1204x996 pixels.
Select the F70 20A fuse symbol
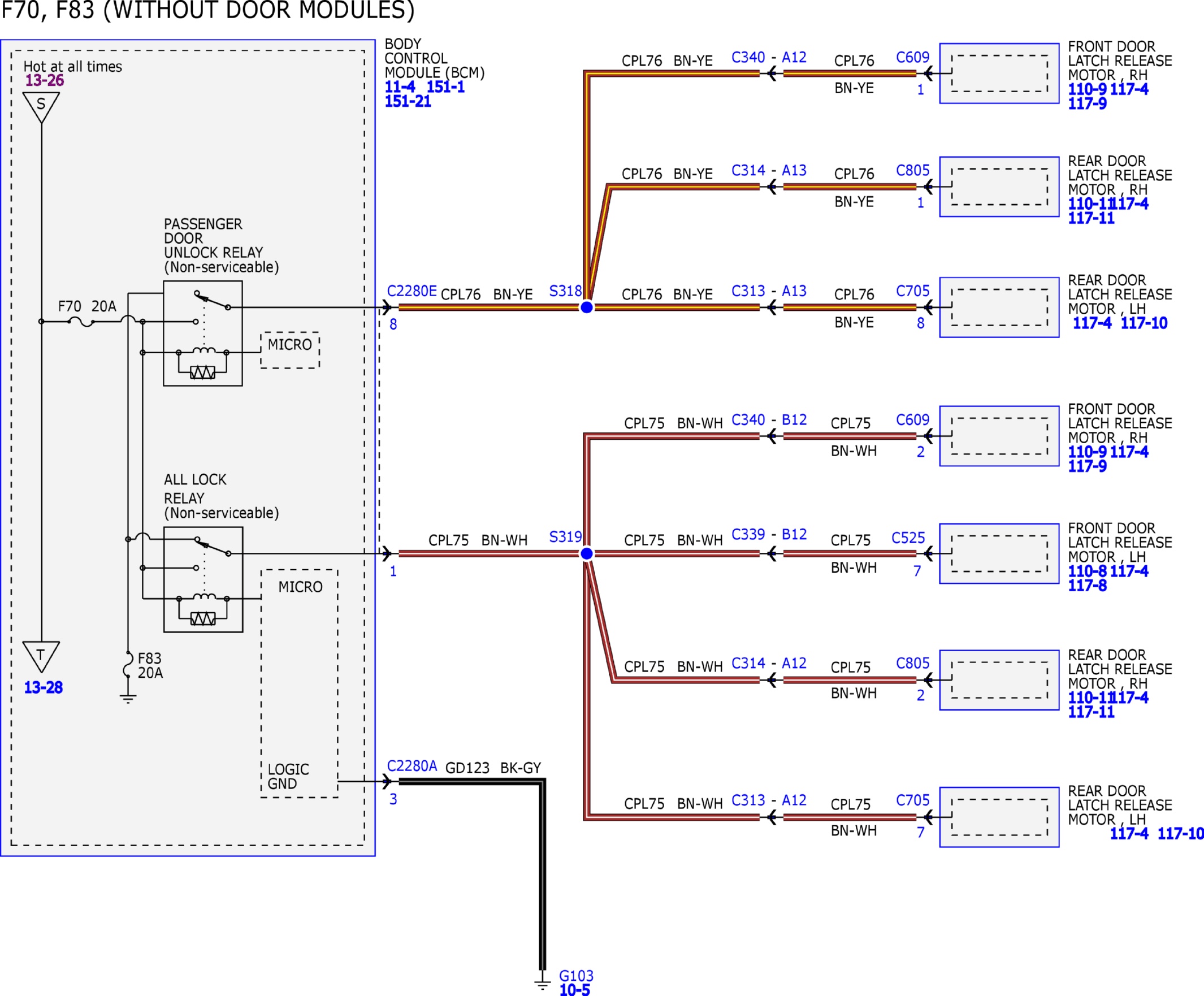81,322
